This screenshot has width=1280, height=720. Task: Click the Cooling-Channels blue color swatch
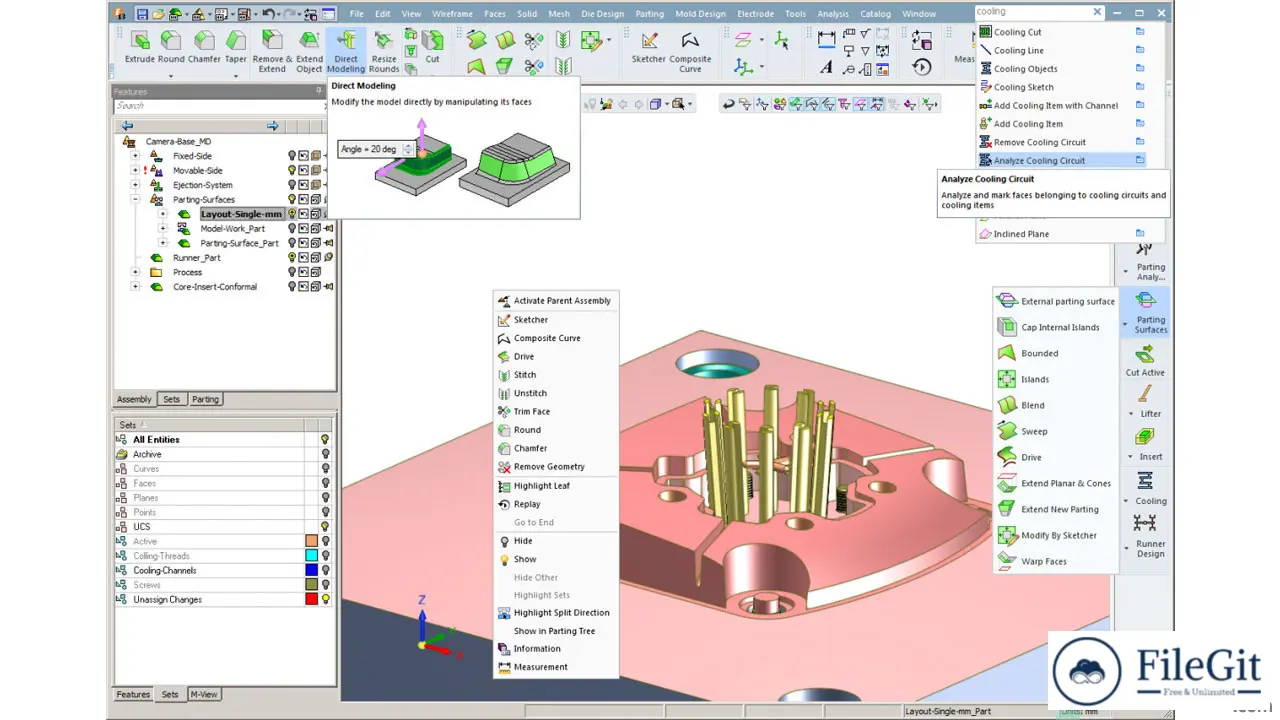(x=311, y=570)
